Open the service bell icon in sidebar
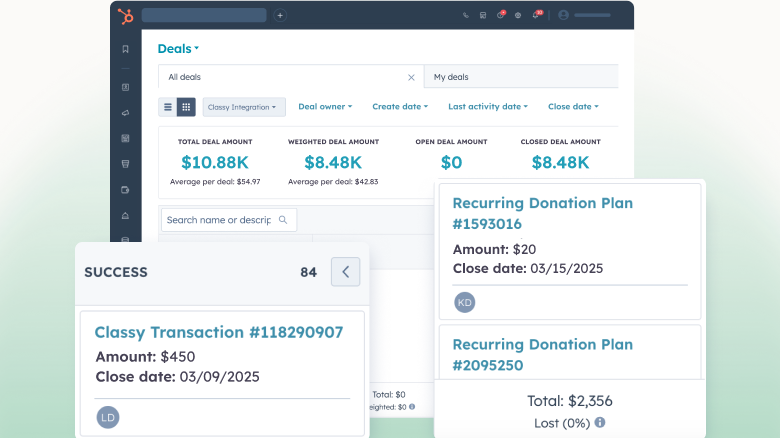 tap(125, 216)
